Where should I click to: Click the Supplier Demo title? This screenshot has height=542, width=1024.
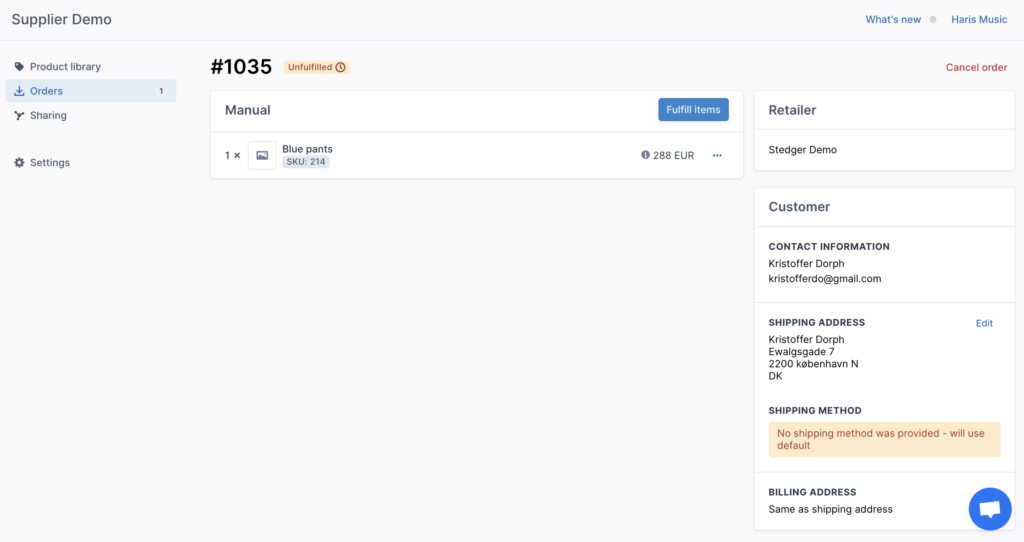(61, 20)
